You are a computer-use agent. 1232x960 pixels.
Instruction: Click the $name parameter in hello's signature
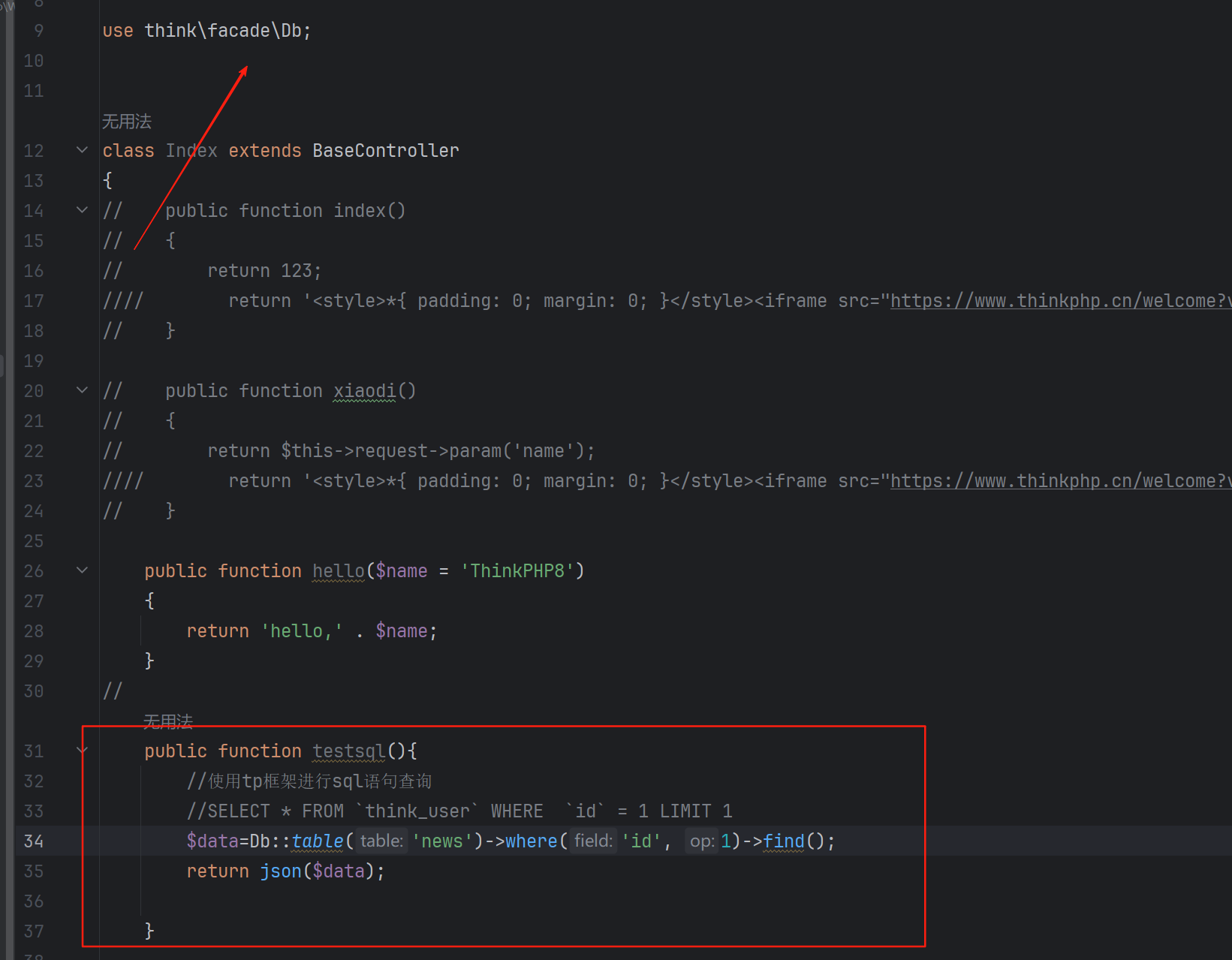tap(402, 571)
